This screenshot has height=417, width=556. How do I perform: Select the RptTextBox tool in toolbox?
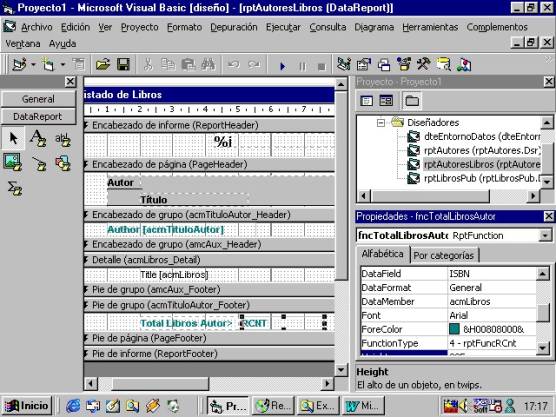click(62, 139)
